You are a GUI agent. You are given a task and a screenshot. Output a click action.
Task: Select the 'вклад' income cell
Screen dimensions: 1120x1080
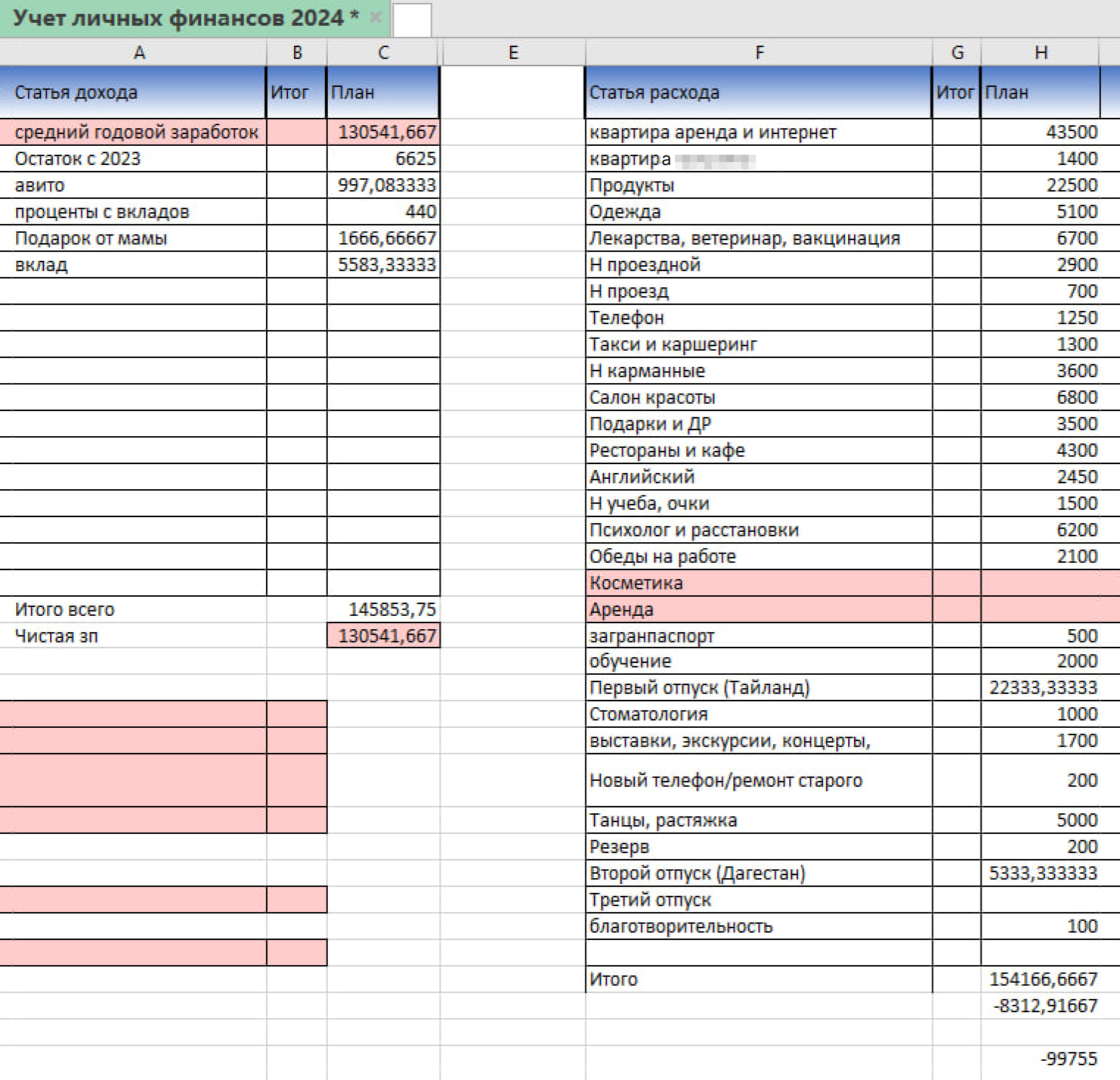(133, 264)
